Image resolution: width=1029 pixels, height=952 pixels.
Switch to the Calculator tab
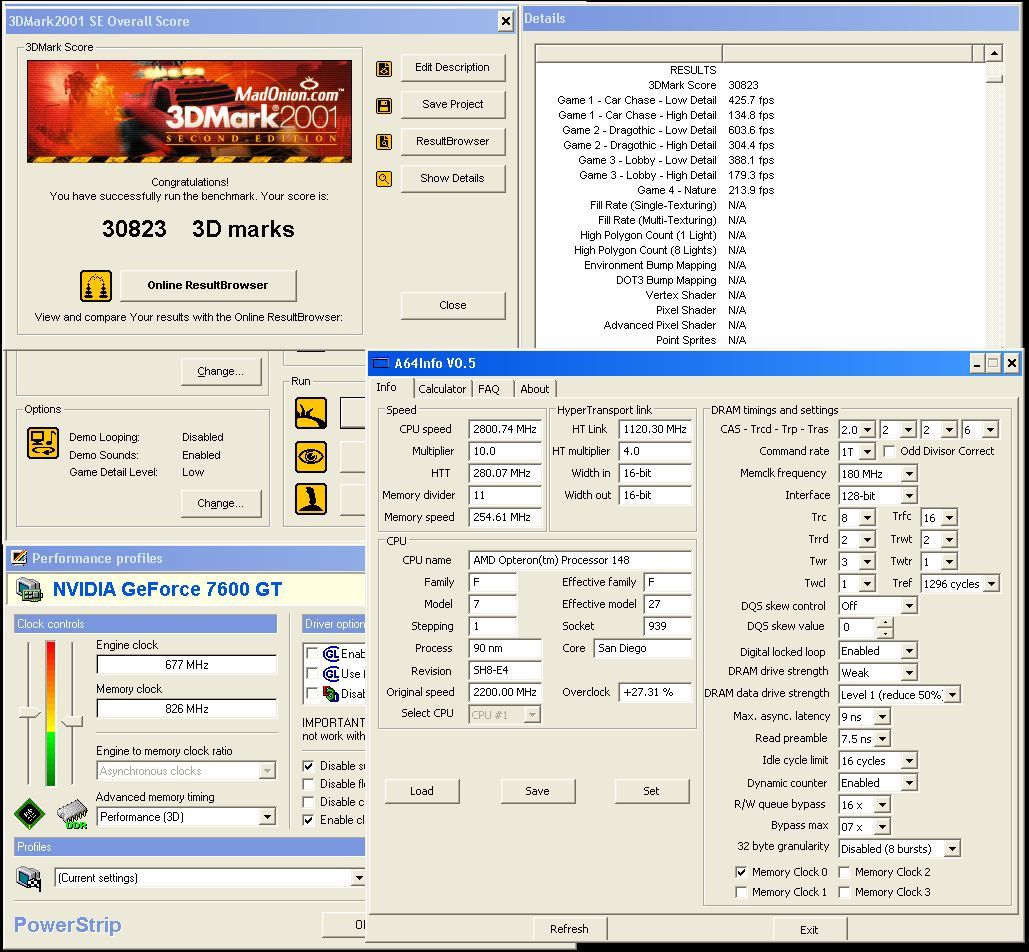442,389
